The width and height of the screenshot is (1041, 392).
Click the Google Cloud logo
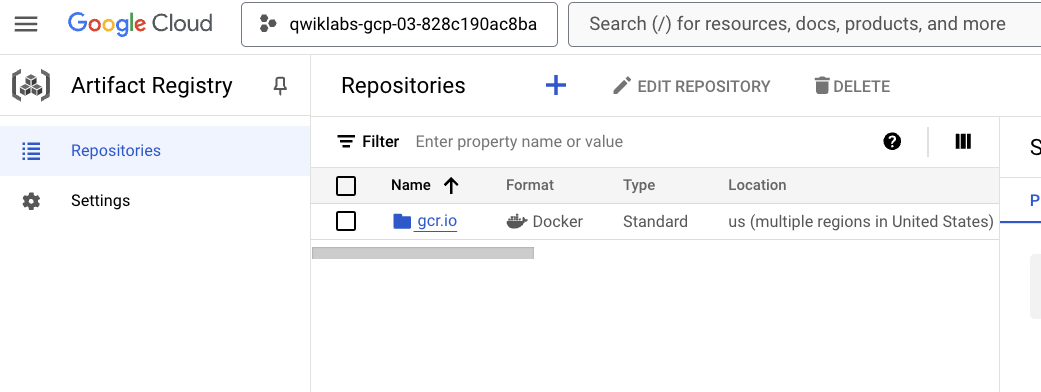(x=140, y=24)
